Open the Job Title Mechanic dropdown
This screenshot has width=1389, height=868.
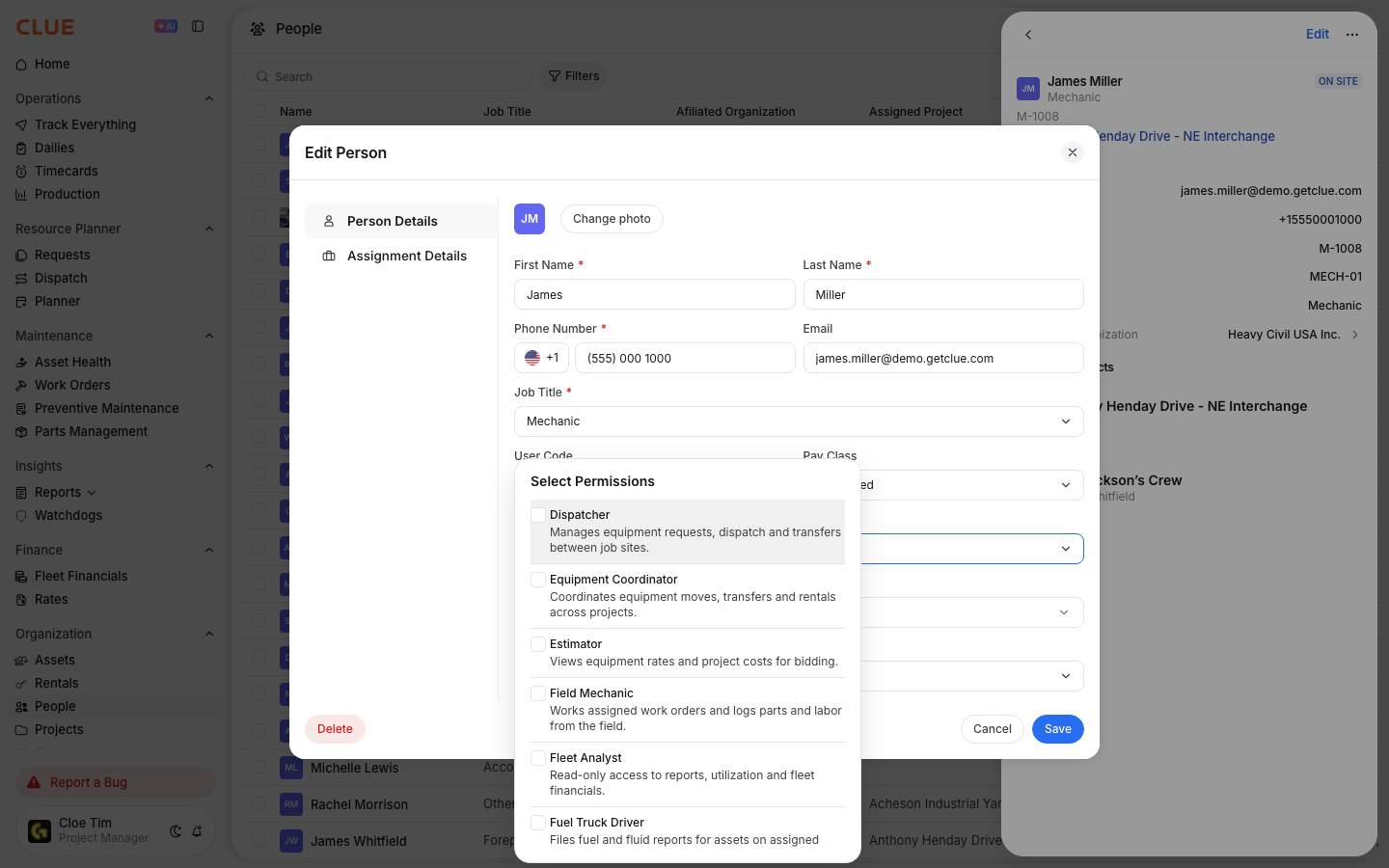[x=799, y=421]
